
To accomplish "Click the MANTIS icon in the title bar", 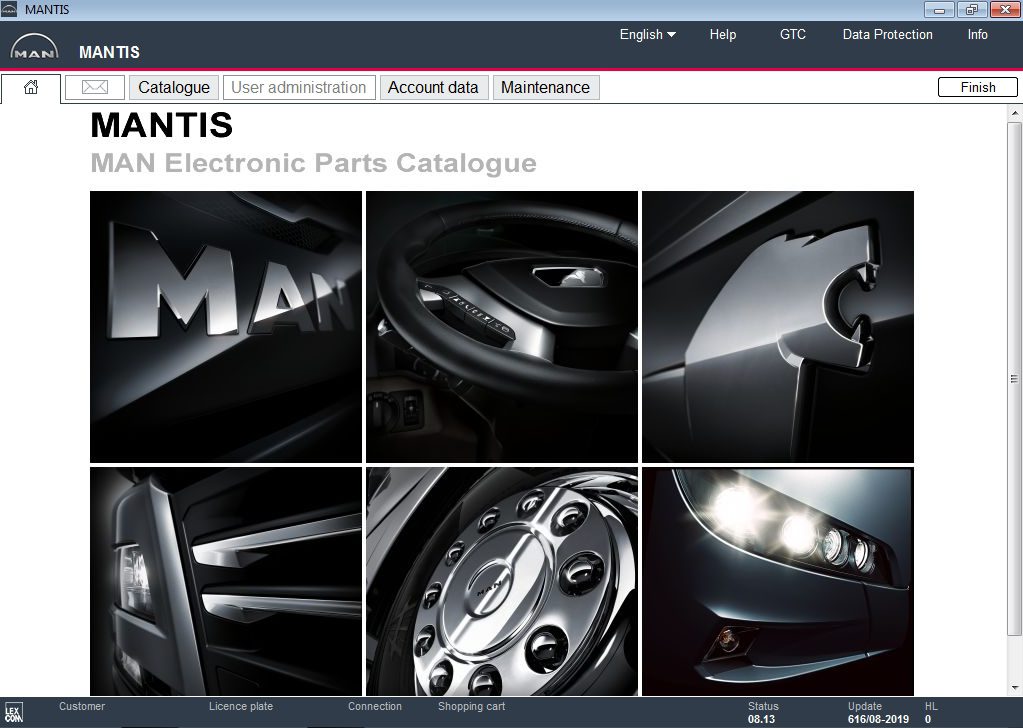I will coord(11,9).
